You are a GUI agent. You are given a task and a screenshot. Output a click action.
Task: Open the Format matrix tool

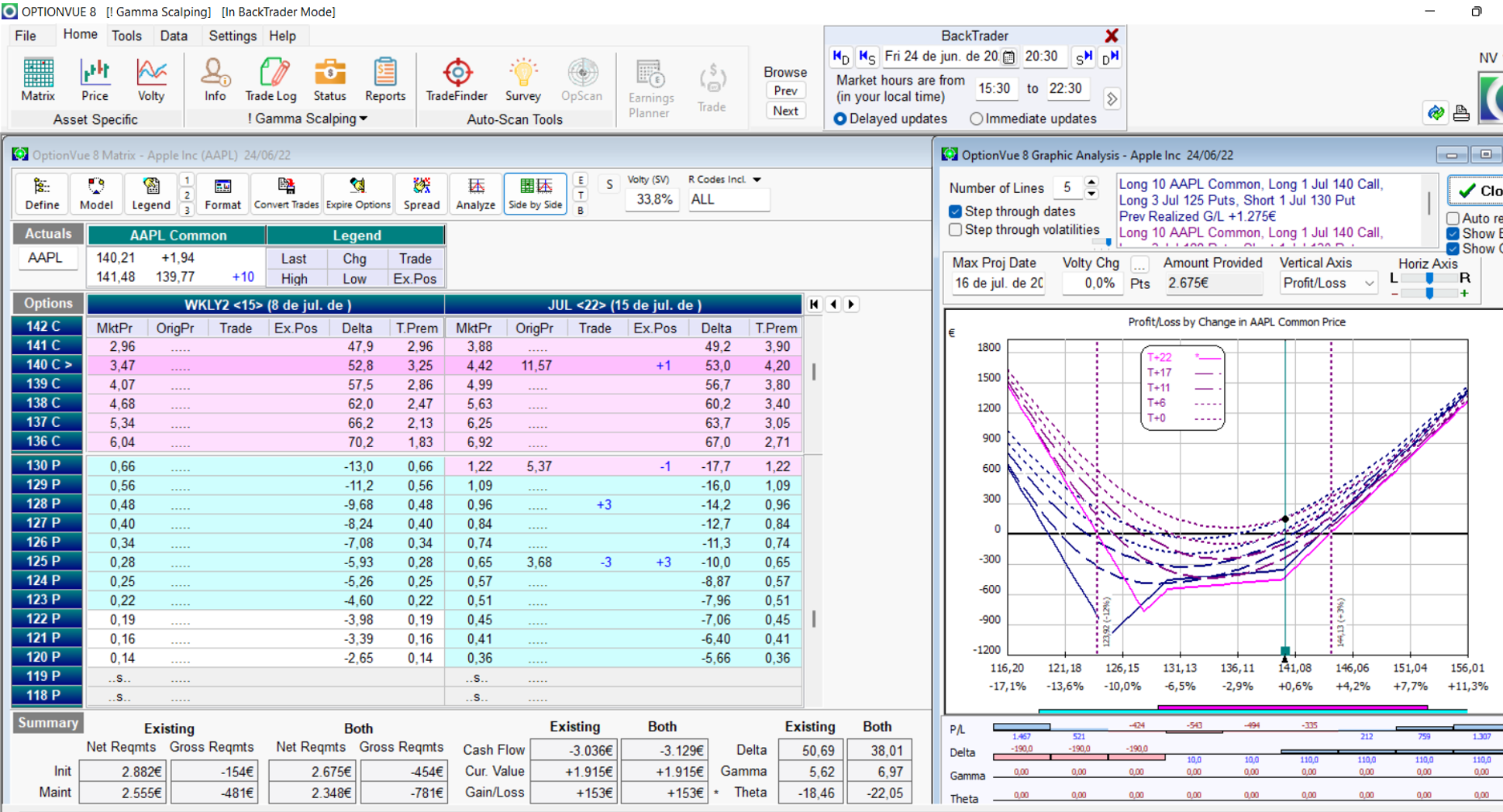point(222,193)
